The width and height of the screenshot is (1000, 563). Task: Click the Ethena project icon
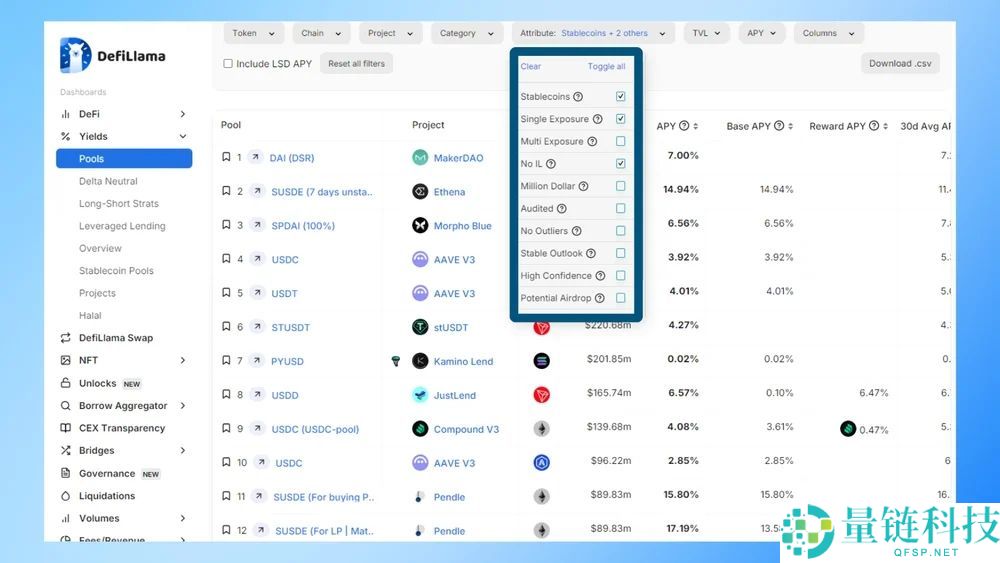[420, 191]
